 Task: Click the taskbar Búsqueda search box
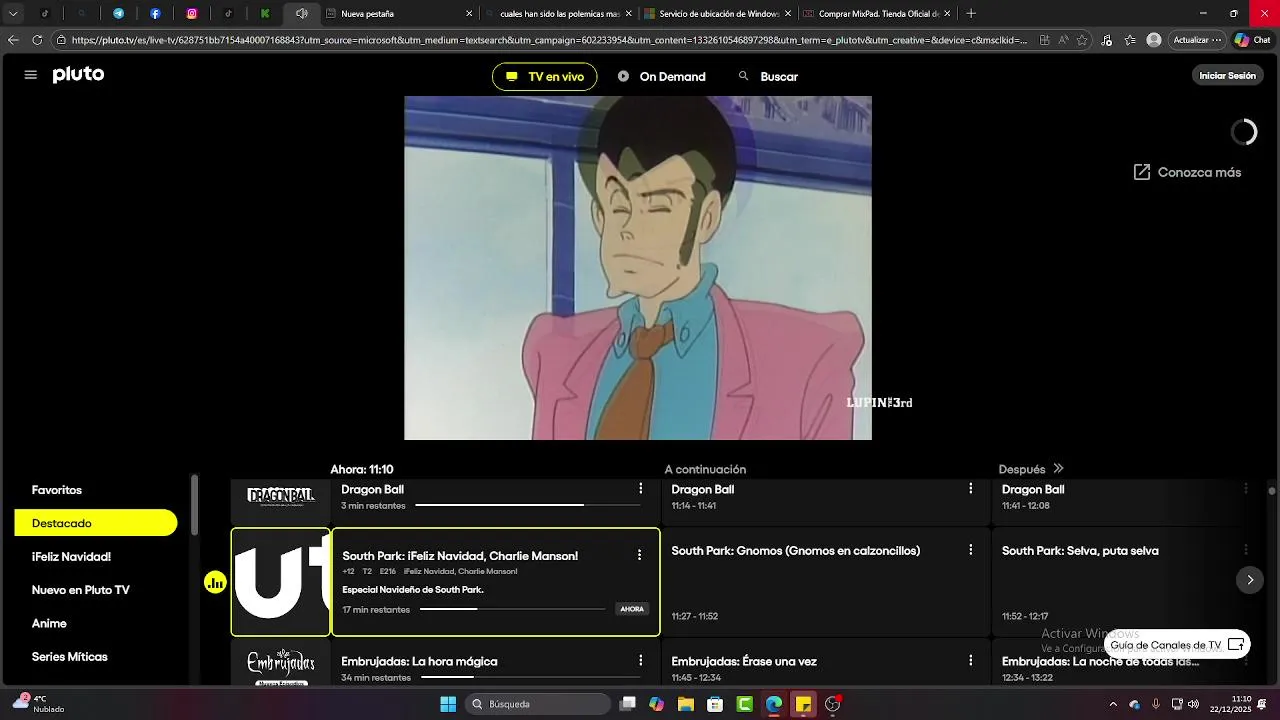coord(539,704)
